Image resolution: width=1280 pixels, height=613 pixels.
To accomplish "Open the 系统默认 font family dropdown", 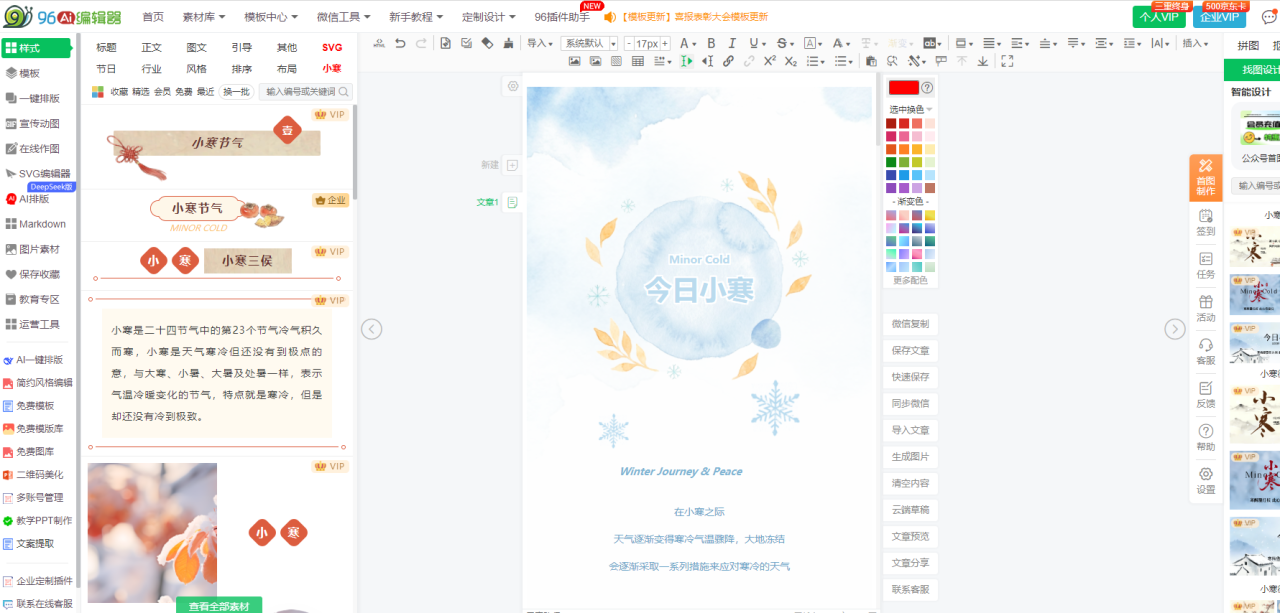I will pyautogui.click(x=589, y=43).
